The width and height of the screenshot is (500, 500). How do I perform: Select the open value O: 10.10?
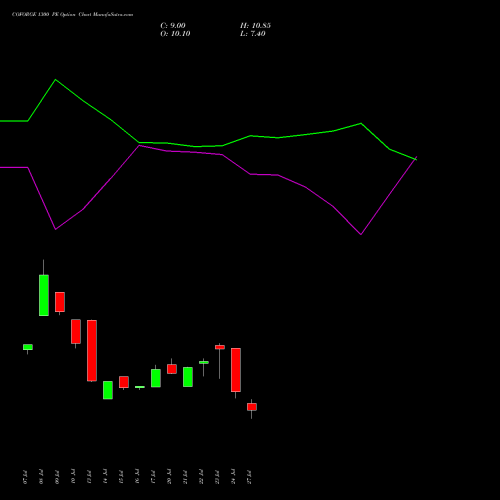click(x=175, y=34)
